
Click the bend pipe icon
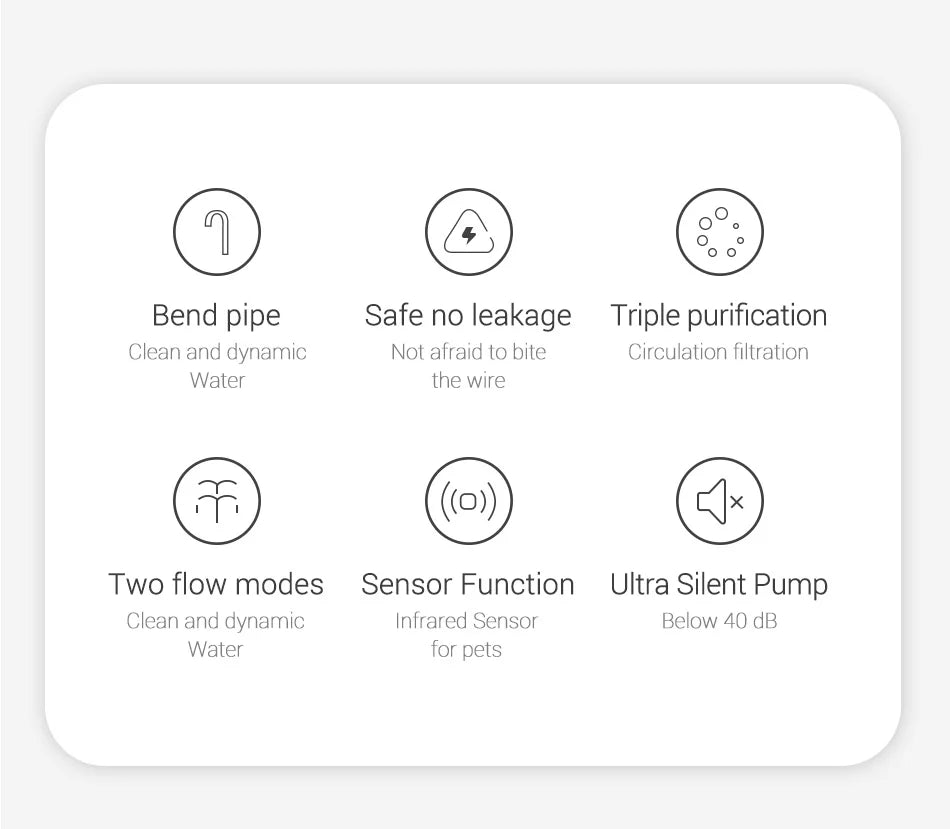pyautogui.click(x=217, y=231)
